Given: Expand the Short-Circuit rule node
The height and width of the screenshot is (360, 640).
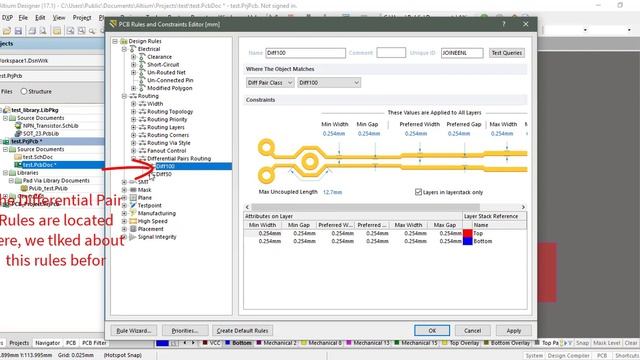Looking at the screenshot, I should (x=133, y=64).
